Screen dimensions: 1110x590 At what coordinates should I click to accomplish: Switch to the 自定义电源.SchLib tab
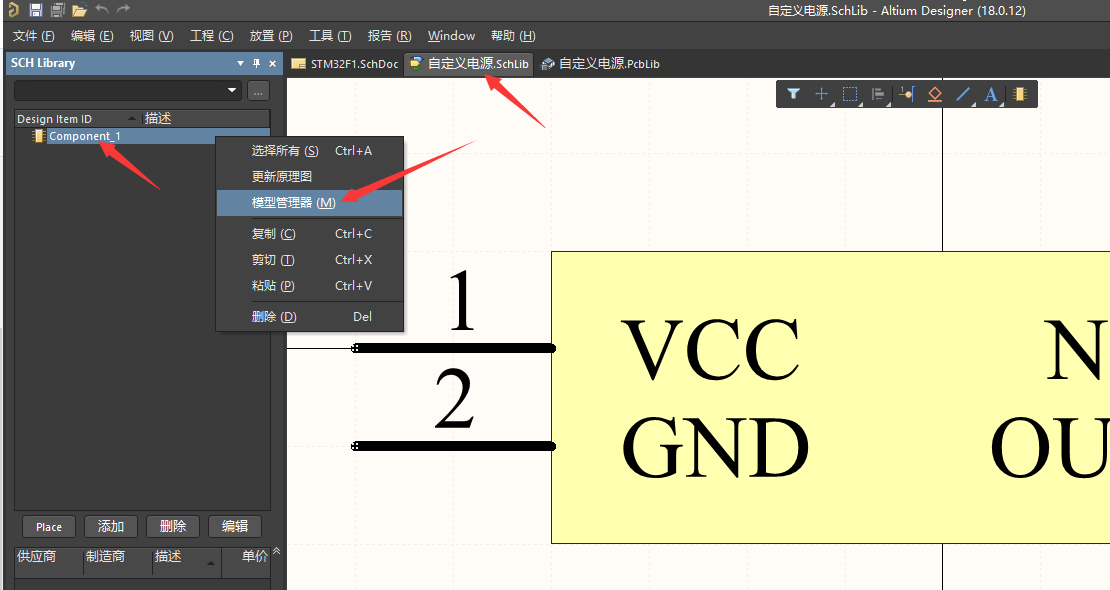[469, 64]
